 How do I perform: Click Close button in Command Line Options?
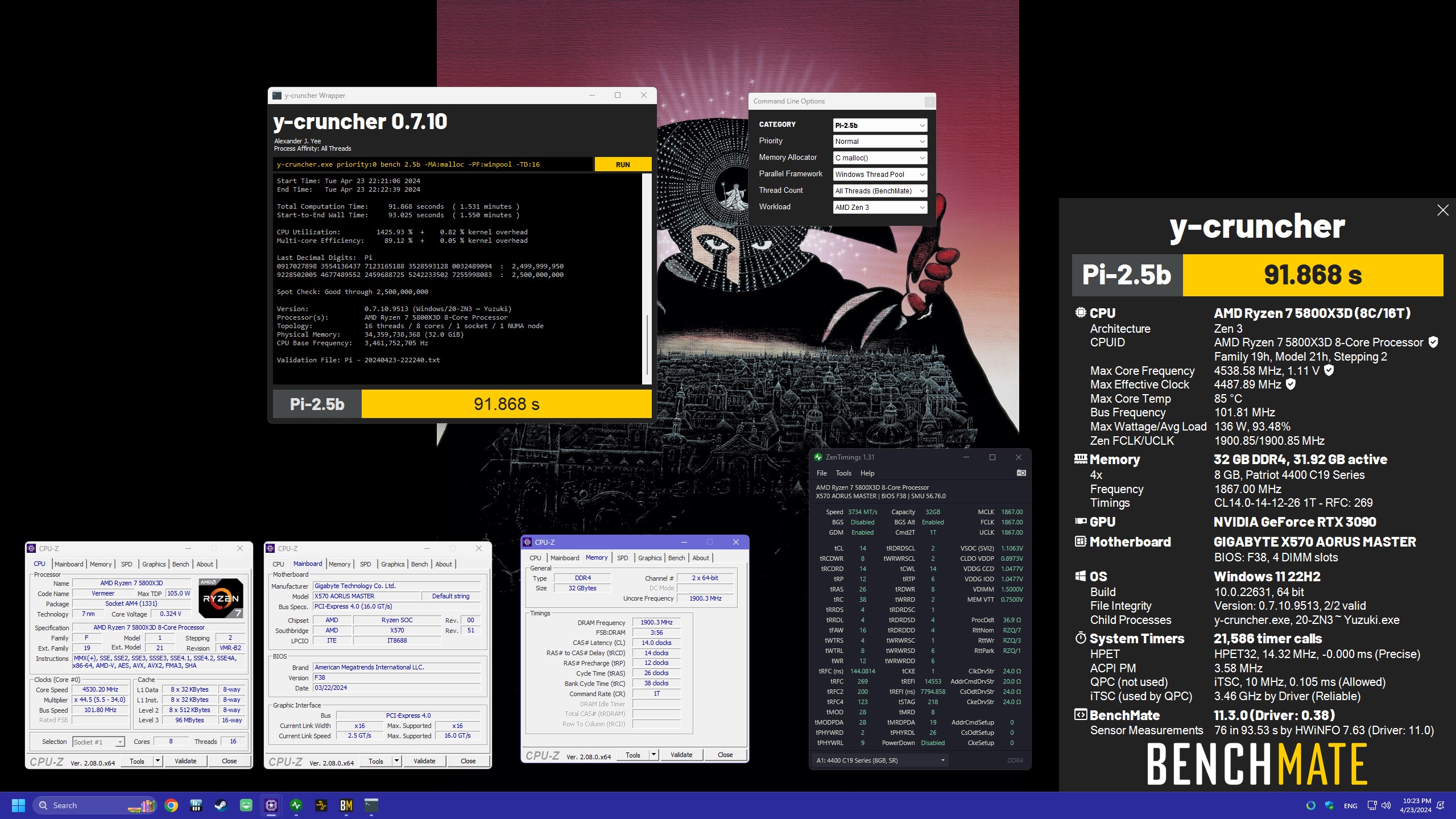[929, 102]
